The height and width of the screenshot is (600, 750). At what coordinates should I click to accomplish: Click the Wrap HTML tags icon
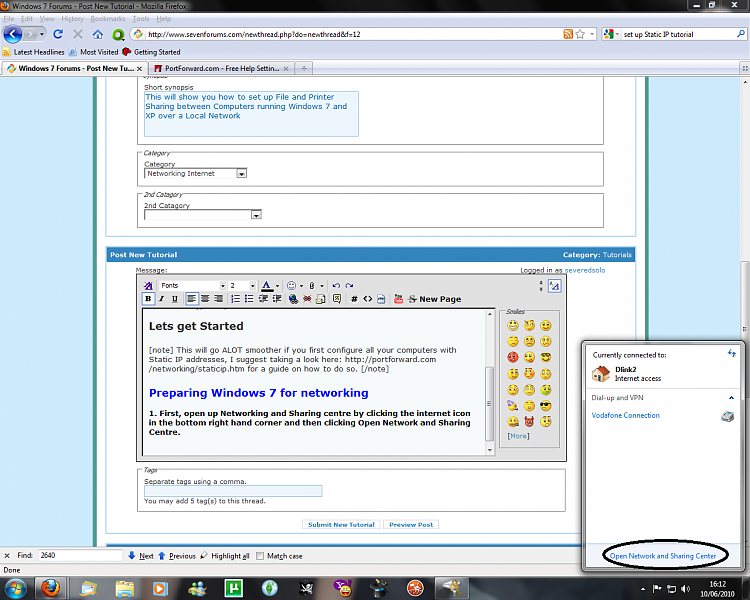coord(367,299)
